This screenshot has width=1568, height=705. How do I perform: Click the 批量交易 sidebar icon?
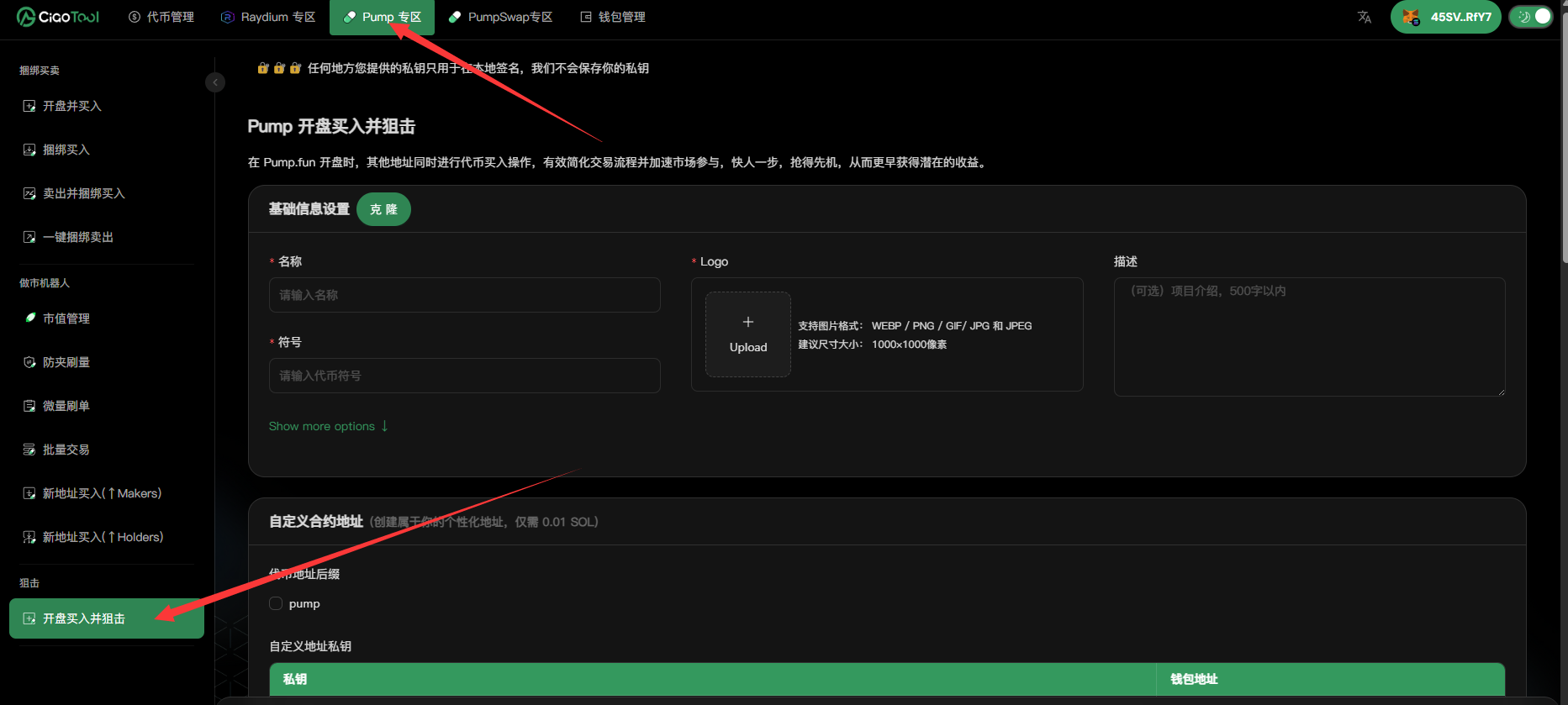pyautogui.click(x=29, y=450)
